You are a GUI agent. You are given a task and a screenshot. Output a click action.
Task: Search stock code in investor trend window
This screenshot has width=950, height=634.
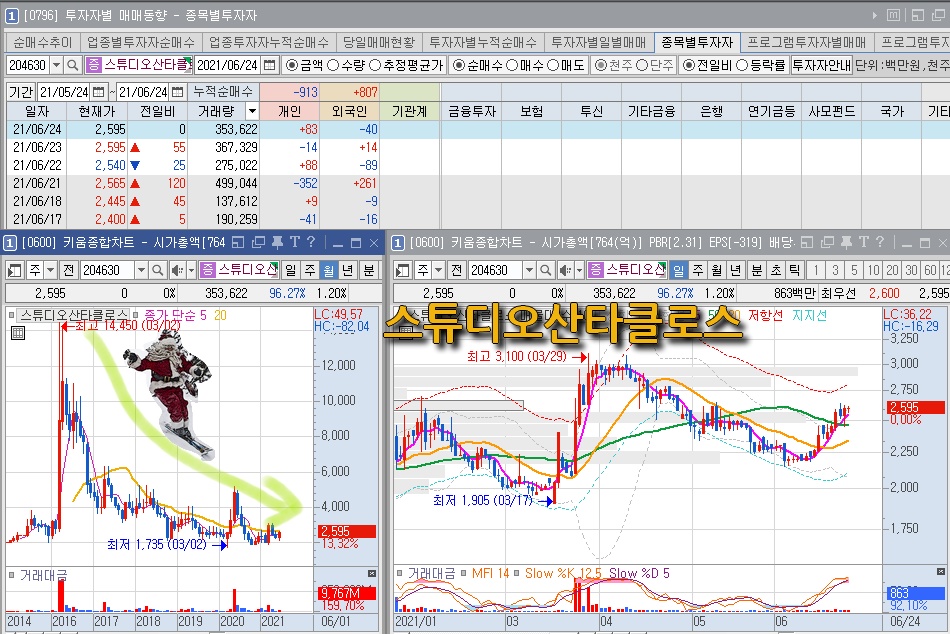tap(72, 65)
